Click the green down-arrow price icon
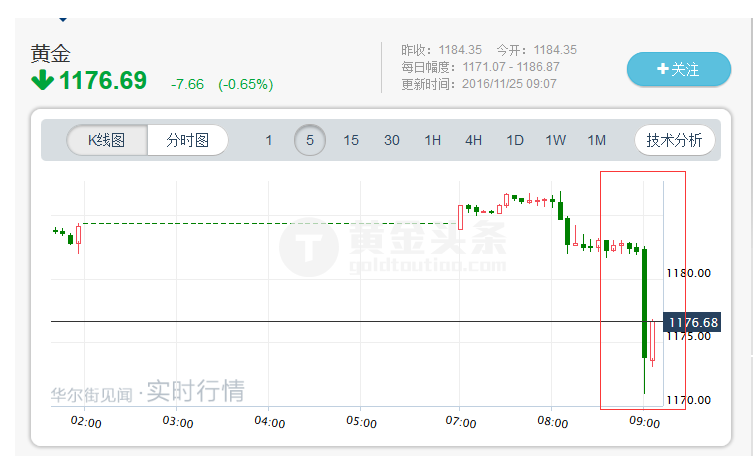The image size is (753, 458). pyautogui.click(x=42, y=80)
